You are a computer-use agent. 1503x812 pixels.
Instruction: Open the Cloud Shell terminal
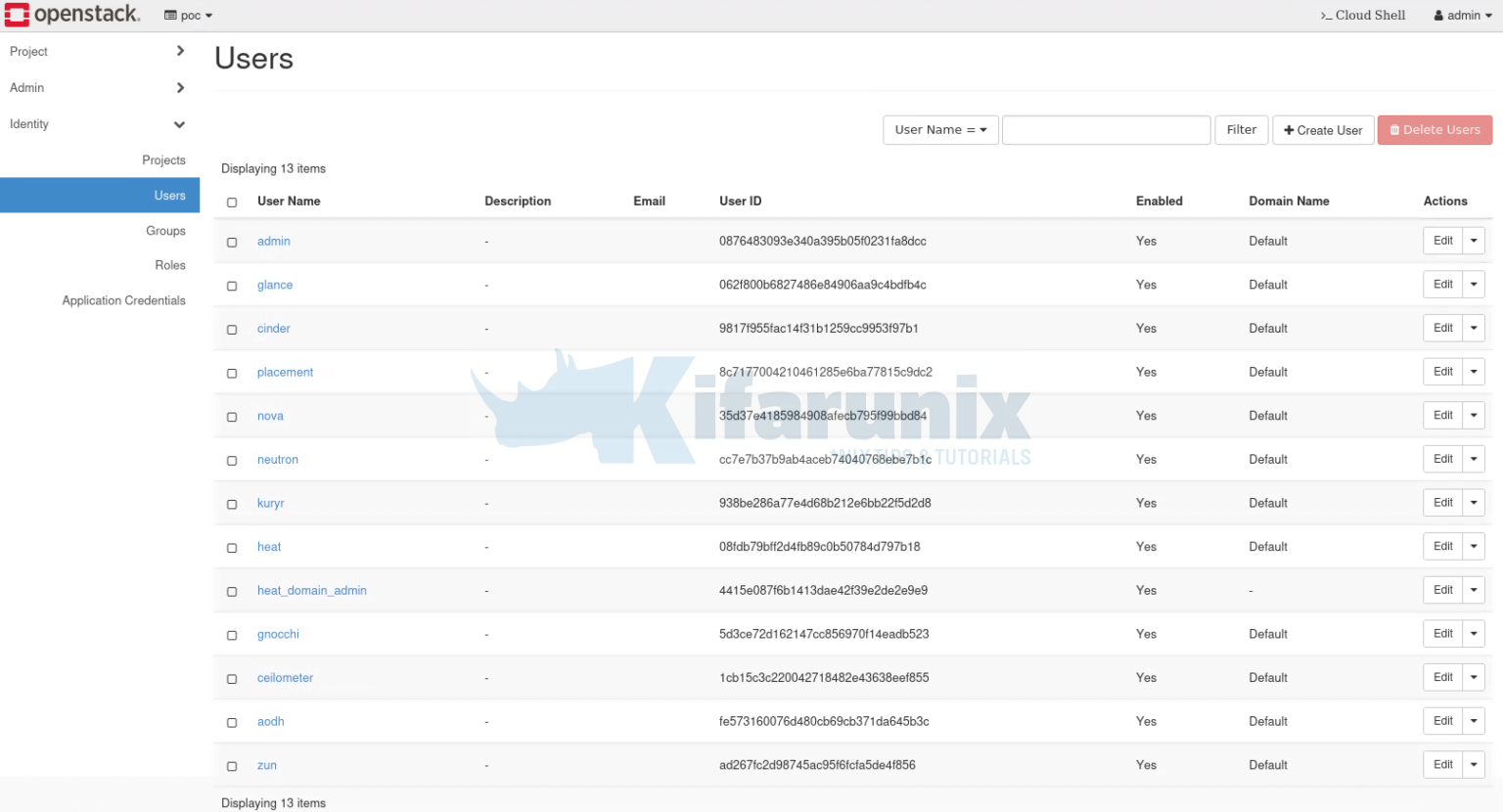1362,16
